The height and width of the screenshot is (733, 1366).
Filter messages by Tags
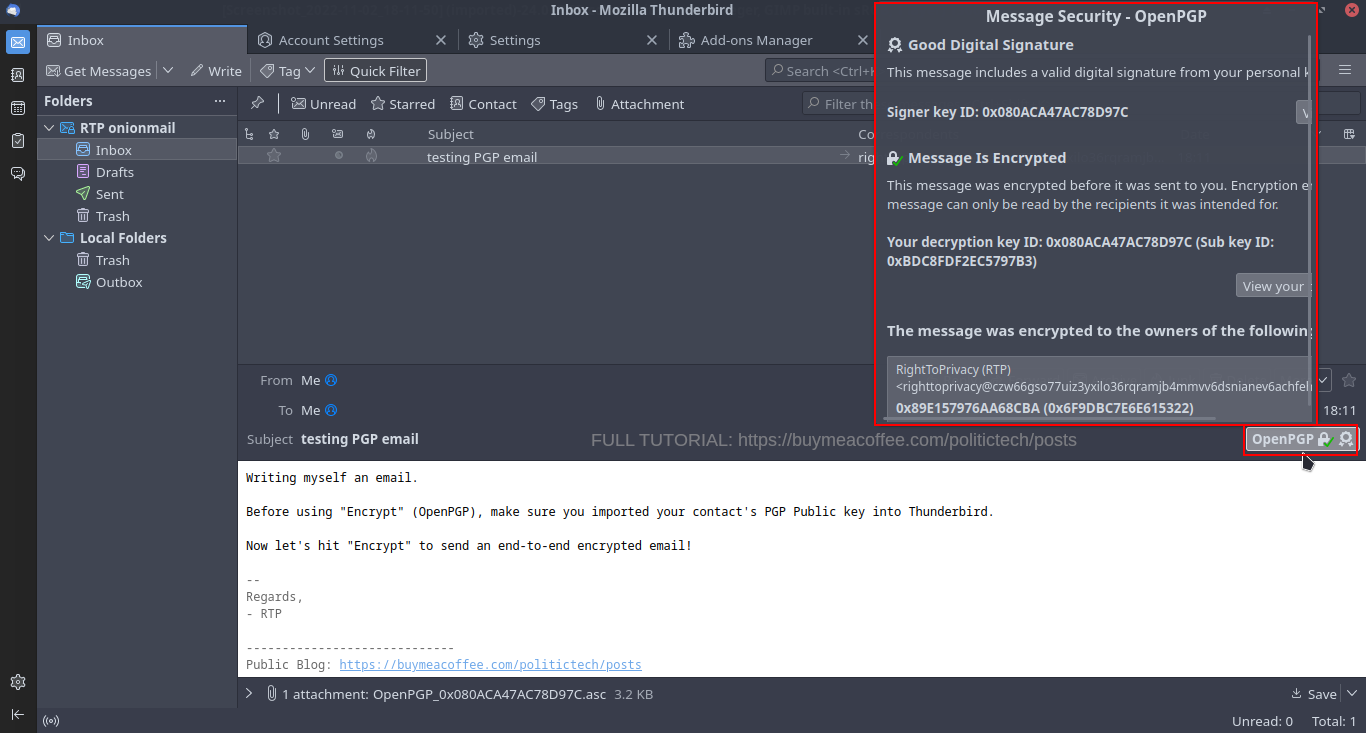point(554,104)
